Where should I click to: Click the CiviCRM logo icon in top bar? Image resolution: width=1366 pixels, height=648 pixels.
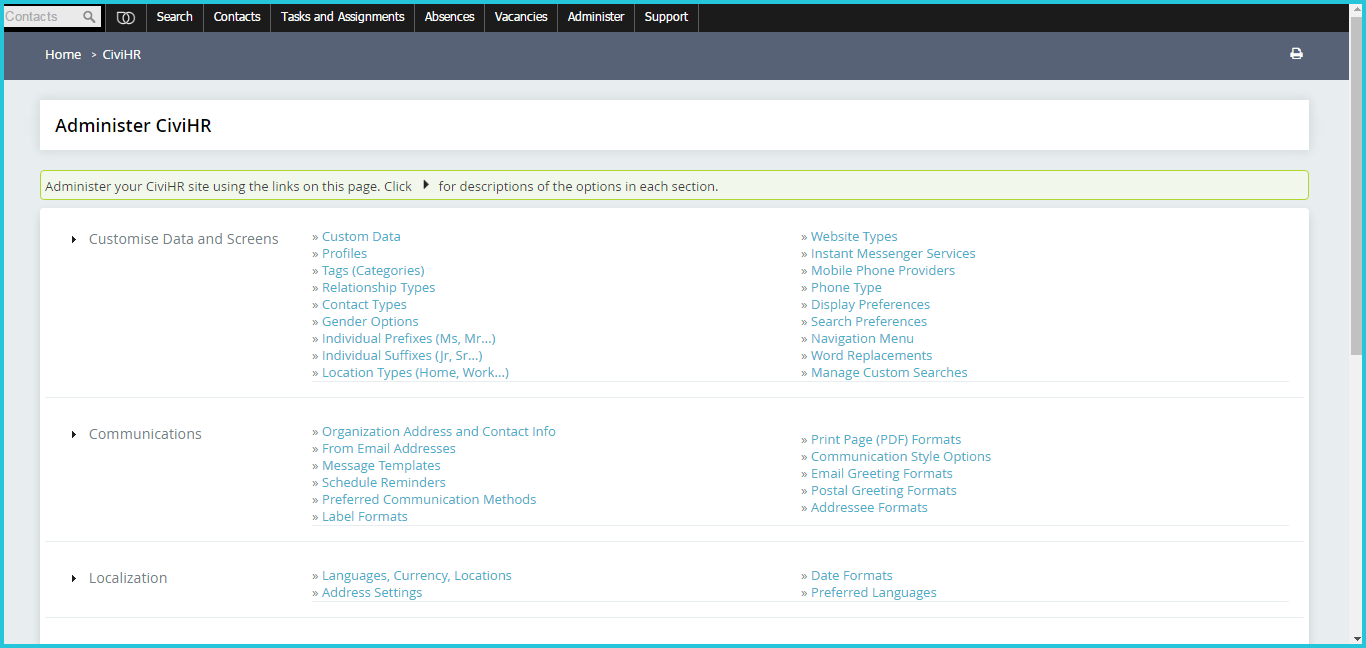click(125, 17)
